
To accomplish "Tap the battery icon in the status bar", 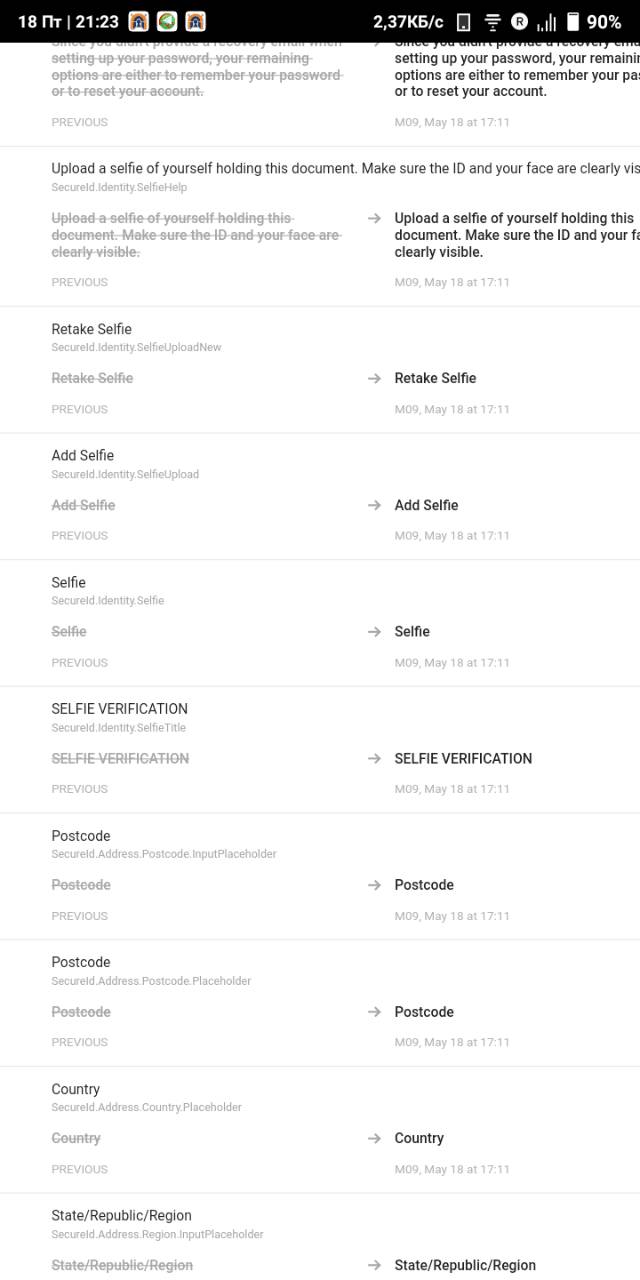I will pos(573,22).
